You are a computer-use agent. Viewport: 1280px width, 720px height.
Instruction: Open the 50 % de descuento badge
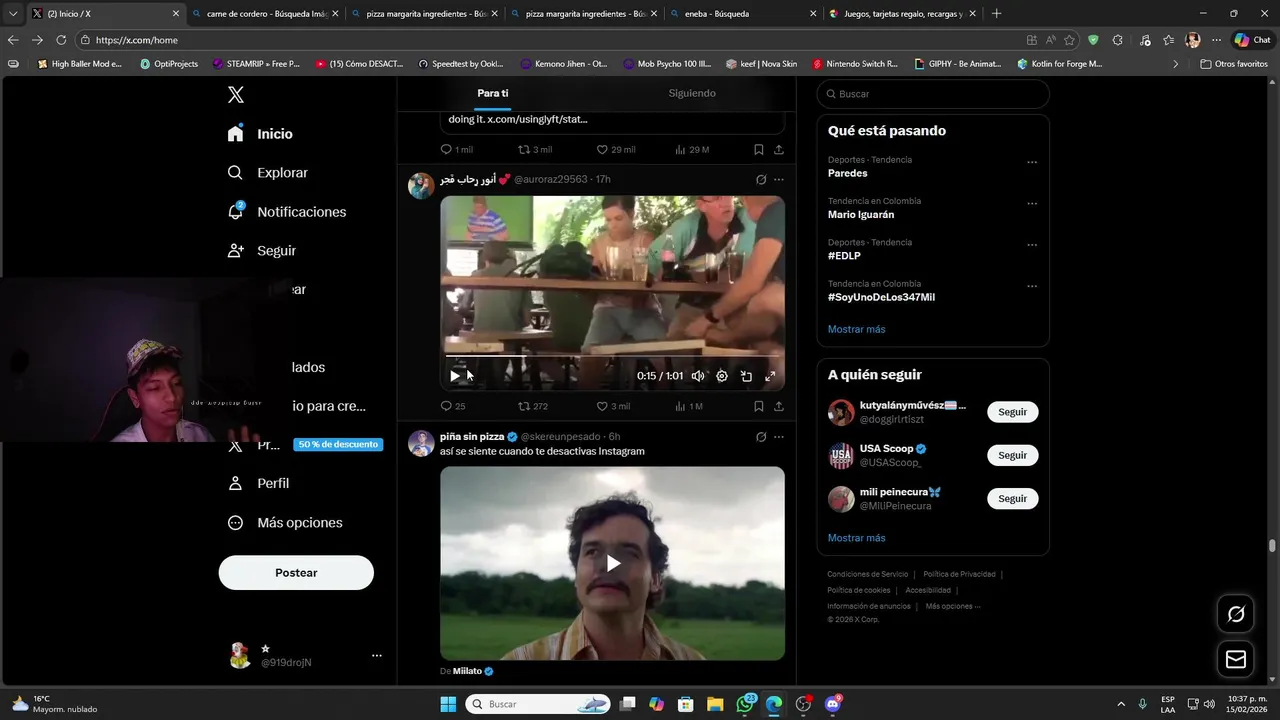point(338,444)
